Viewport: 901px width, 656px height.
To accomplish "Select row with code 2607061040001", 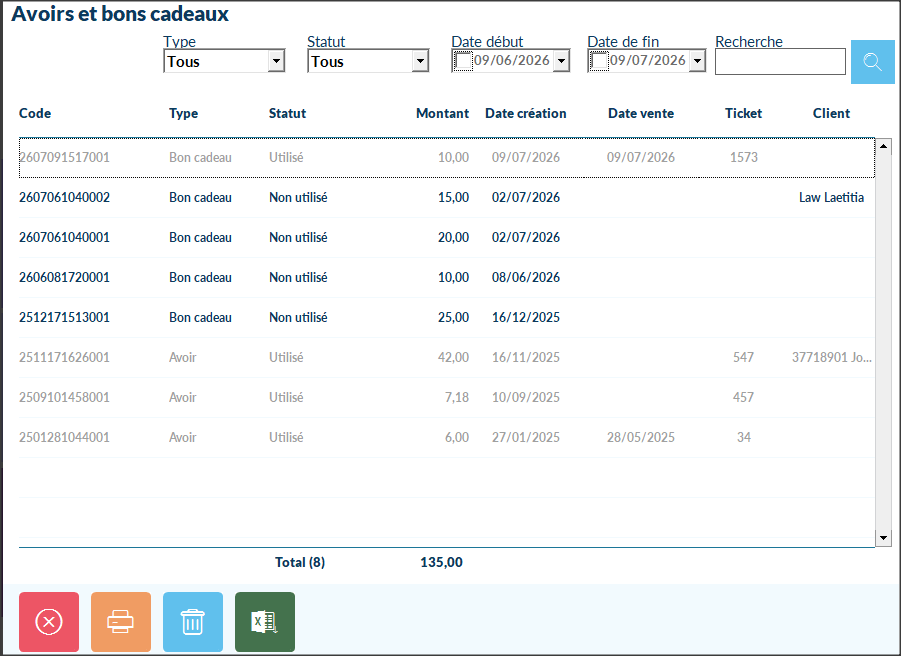I will (446, 237).
